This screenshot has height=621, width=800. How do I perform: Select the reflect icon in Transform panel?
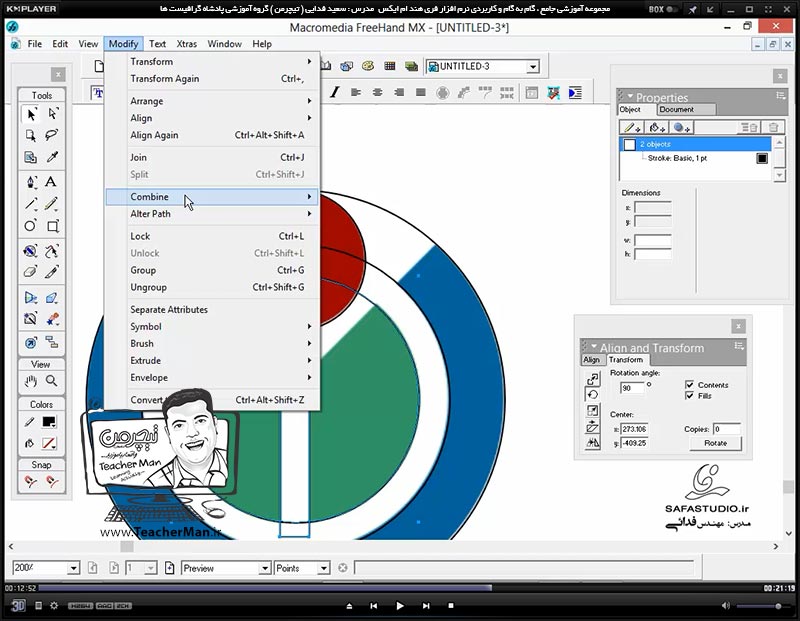(x=592, y=442)
